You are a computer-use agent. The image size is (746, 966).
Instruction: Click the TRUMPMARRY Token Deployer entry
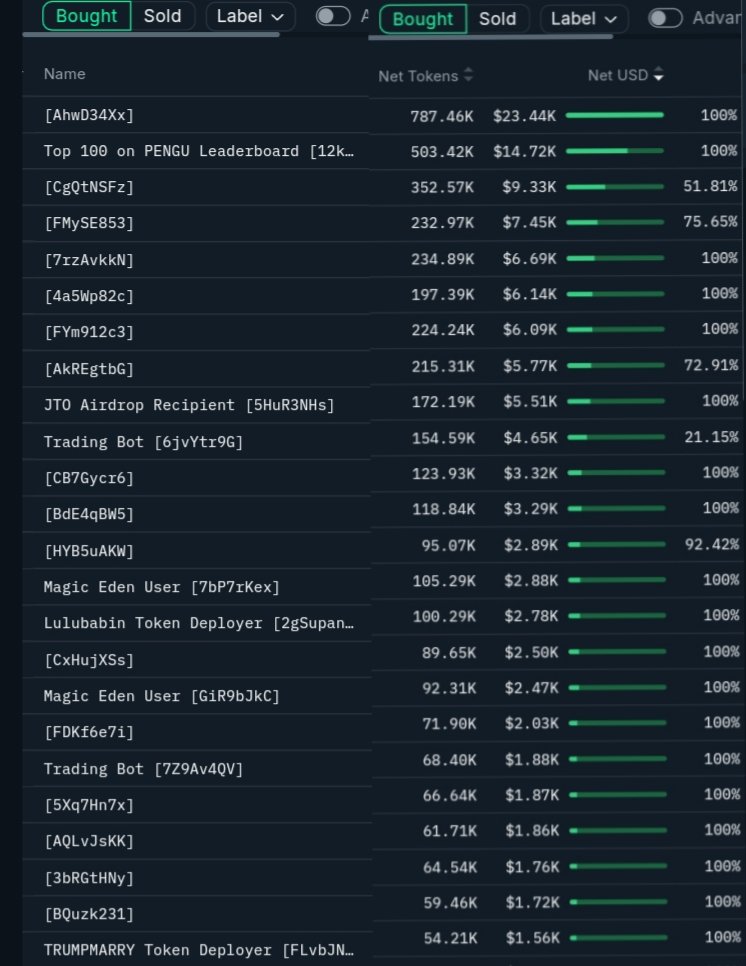click(198, 950)
